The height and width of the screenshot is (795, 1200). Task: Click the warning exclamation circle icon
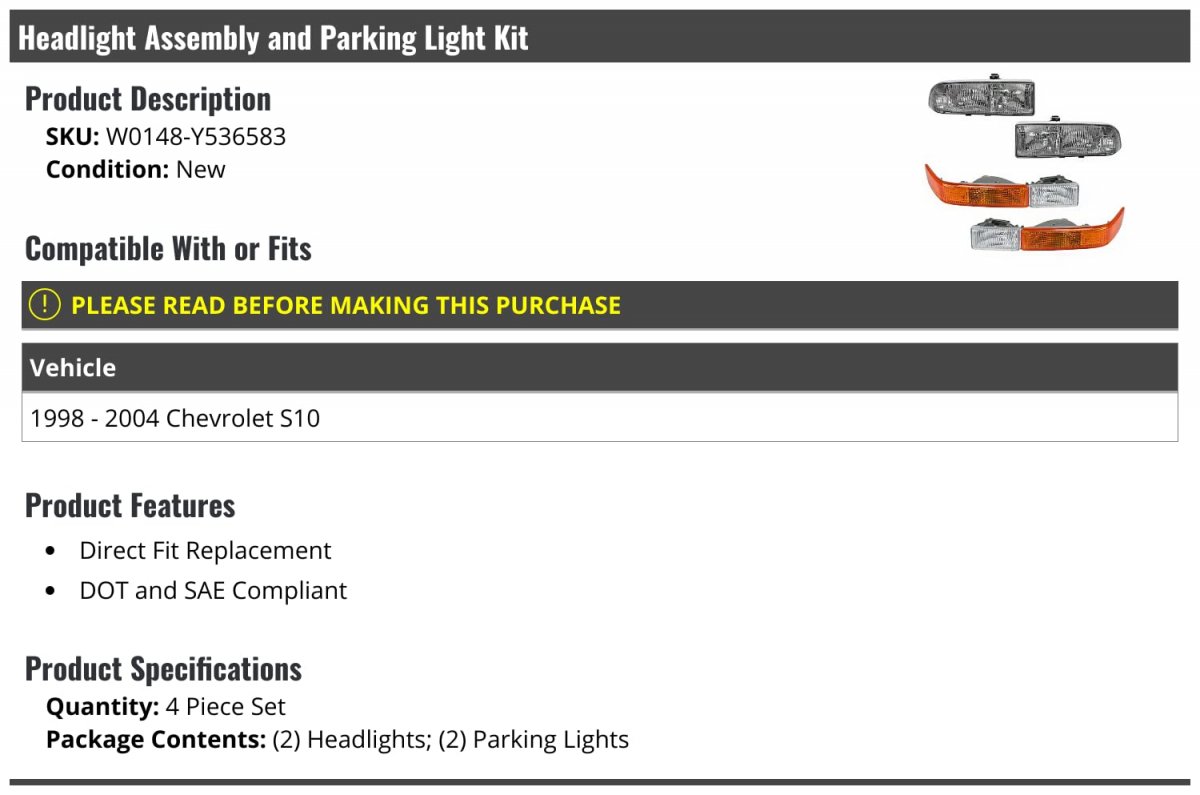coord(44,305)
